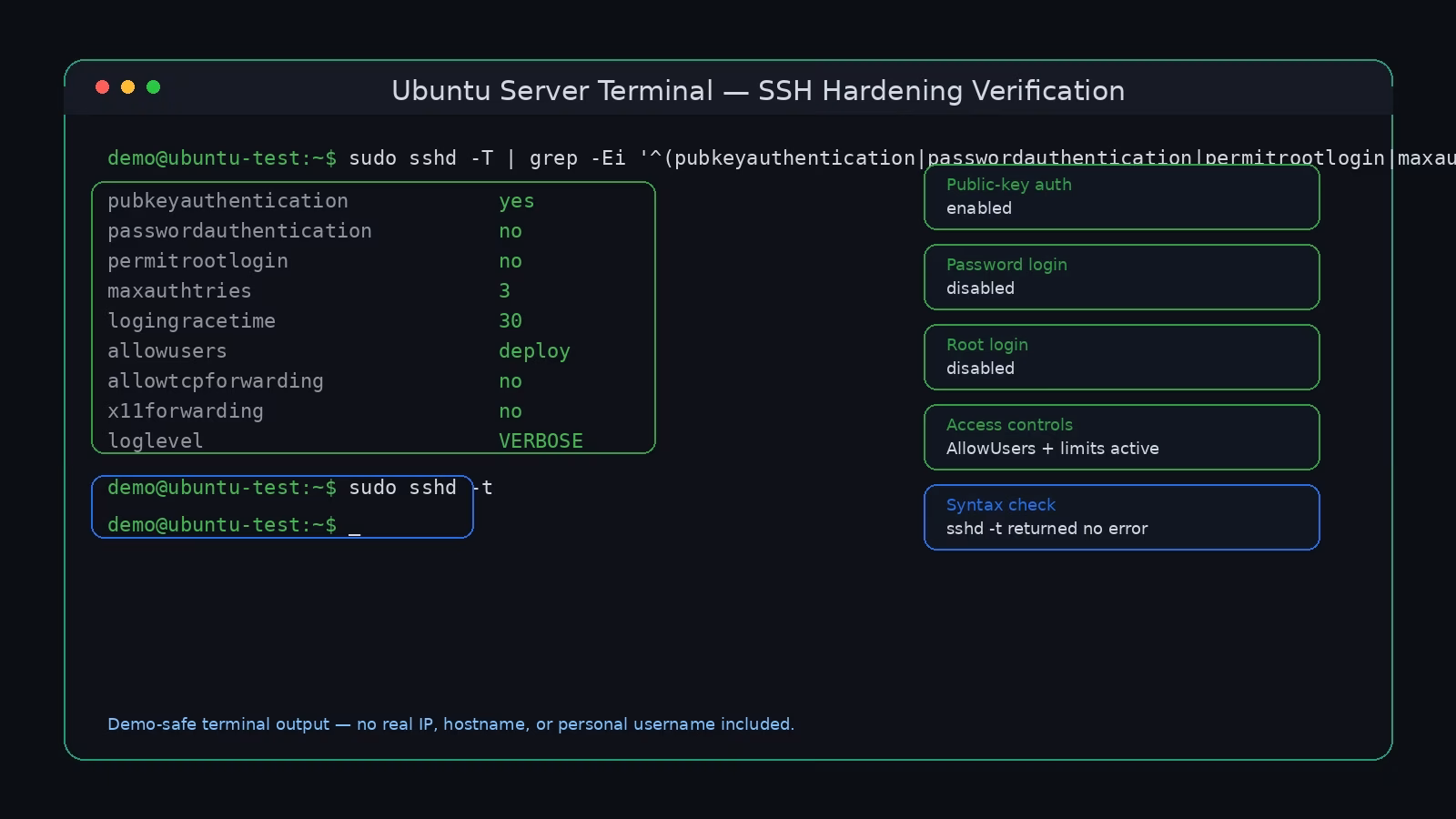
Task: Select the 'x11forwarding' output key
Action: (x=186, y=411)
